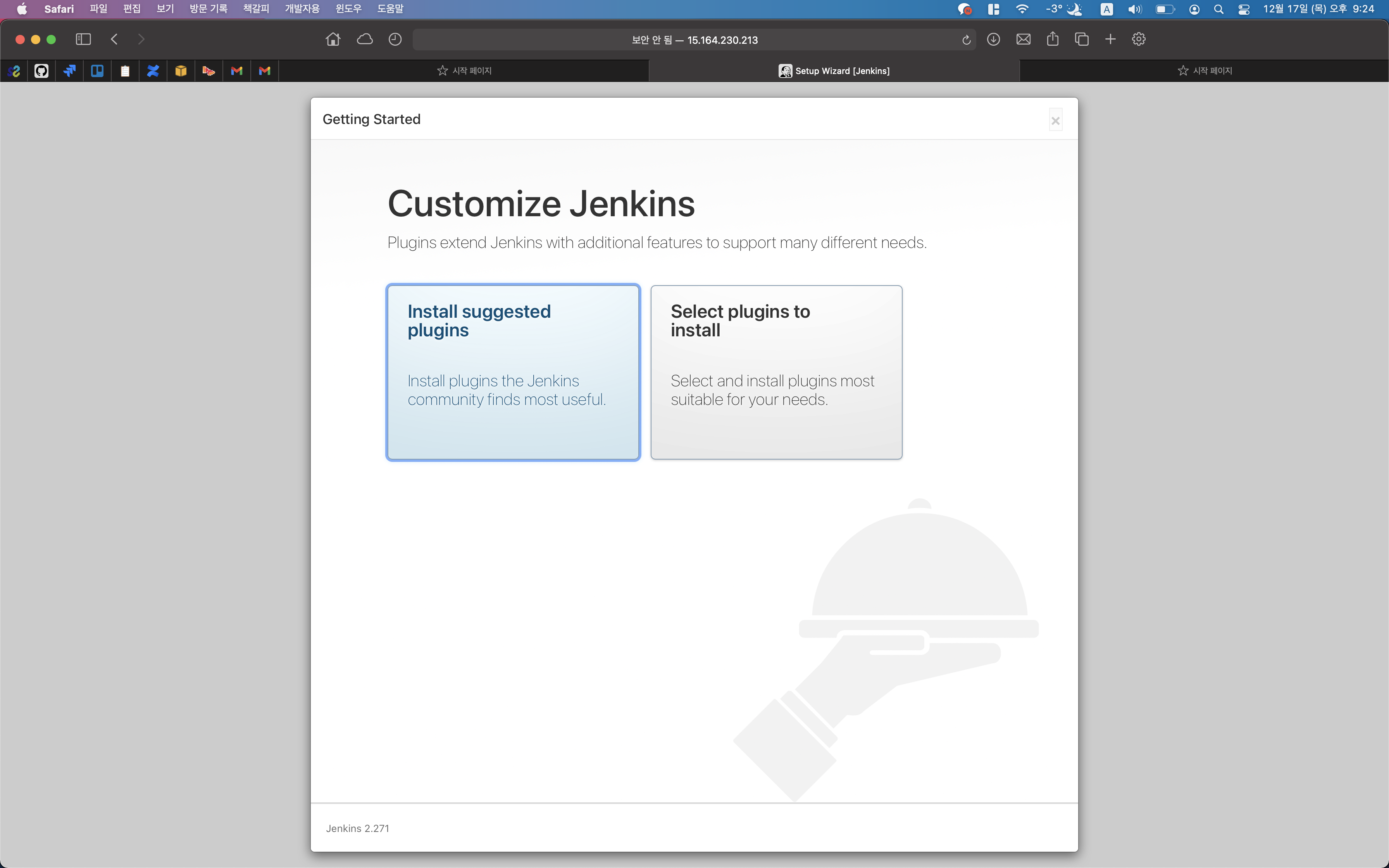Image resolution: width=1389 pixels, height=868 pixels.
Task: Click the Safari home icon
Action: tap(333, 40)
